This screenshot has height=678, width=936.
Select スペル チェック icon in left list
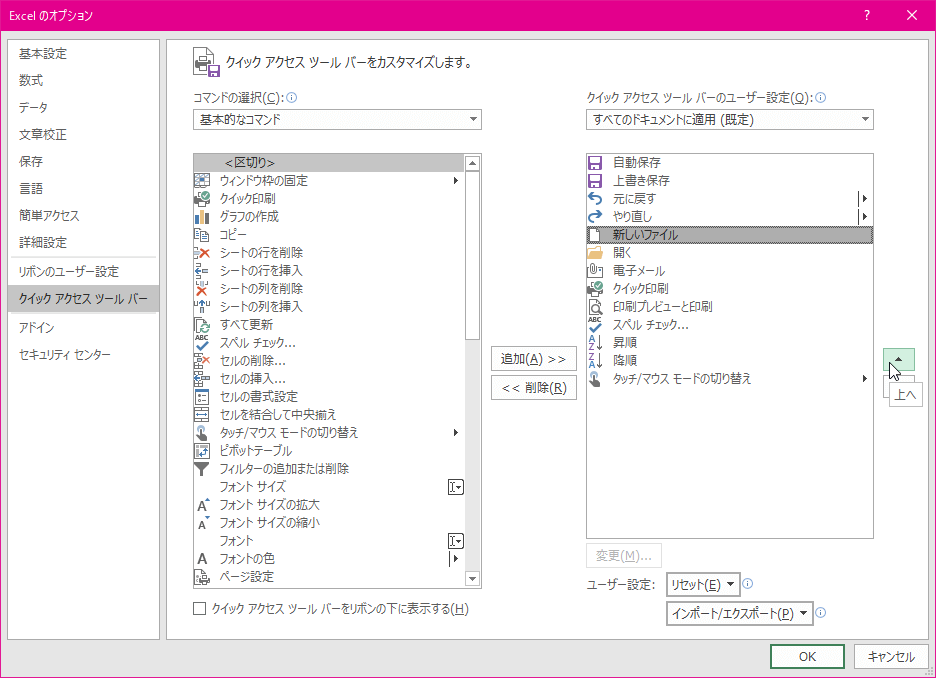202,343
